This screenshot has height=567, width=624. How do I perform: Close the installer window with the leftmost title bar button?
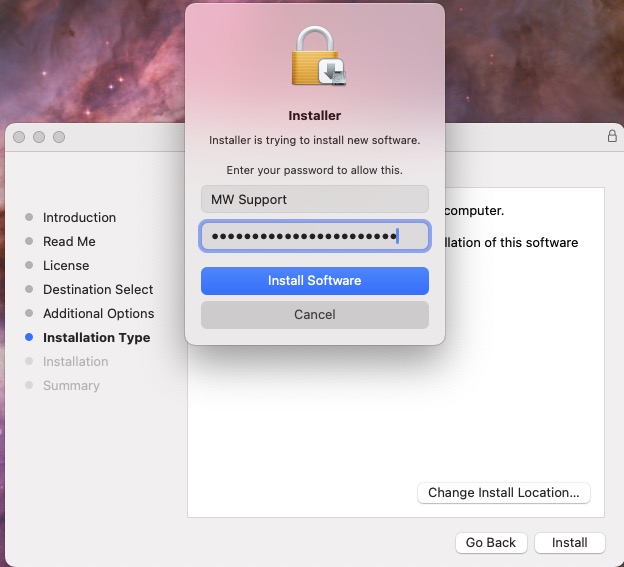tap(19, 137)
